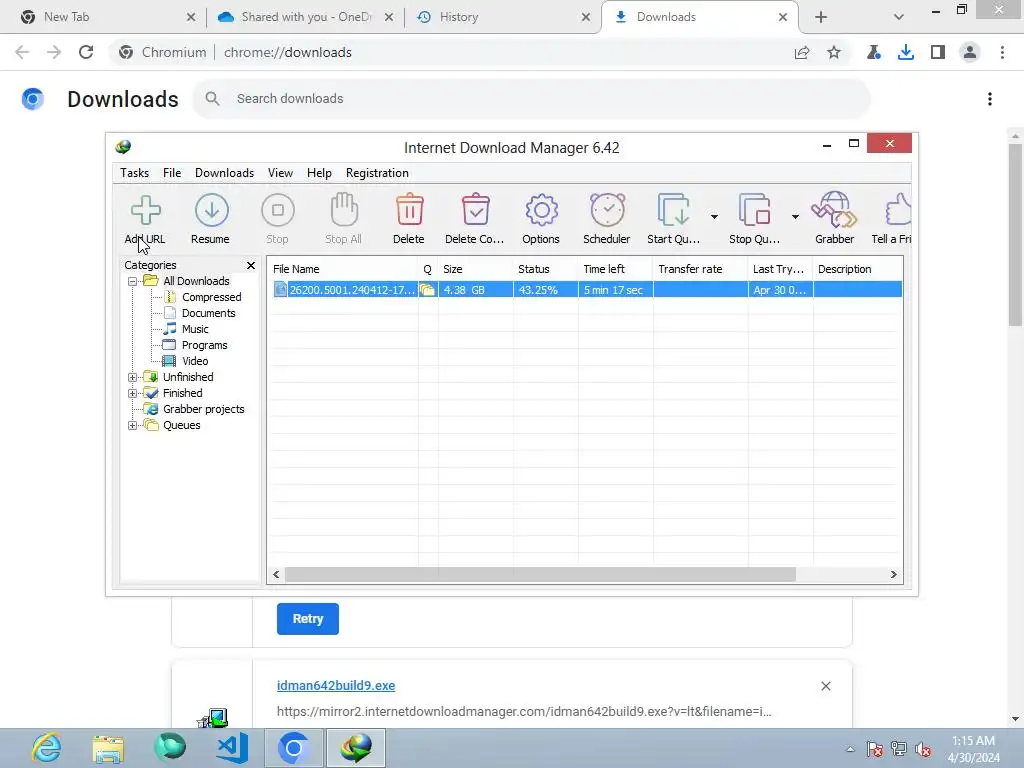Click the Stop Queue icon
This screenshot has width=1024, height=768.
[x=754, y=210]
